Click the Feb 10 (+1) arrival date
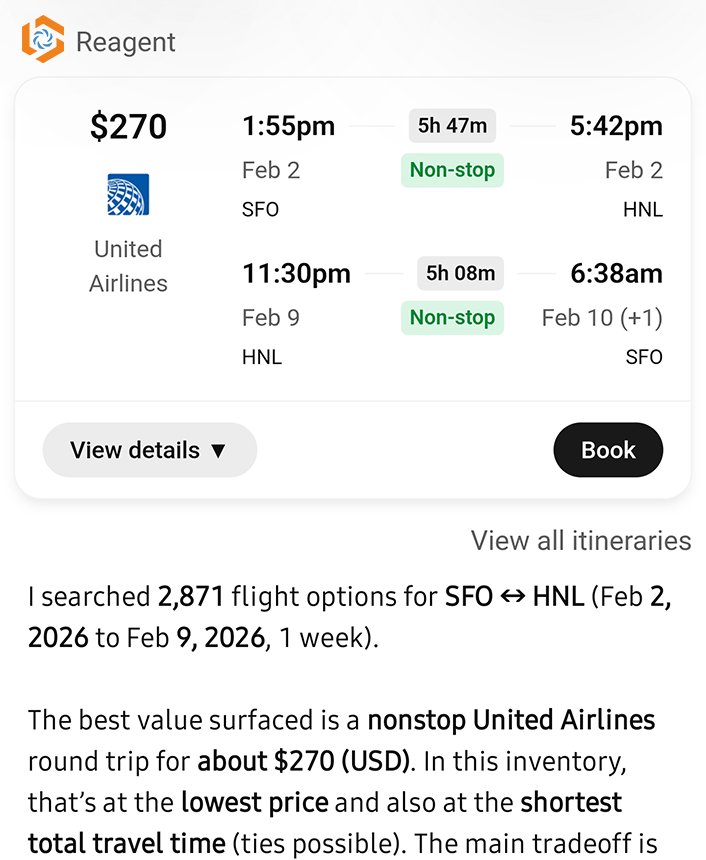The height and width of the screenshot is (860, 706). point(602,318)
